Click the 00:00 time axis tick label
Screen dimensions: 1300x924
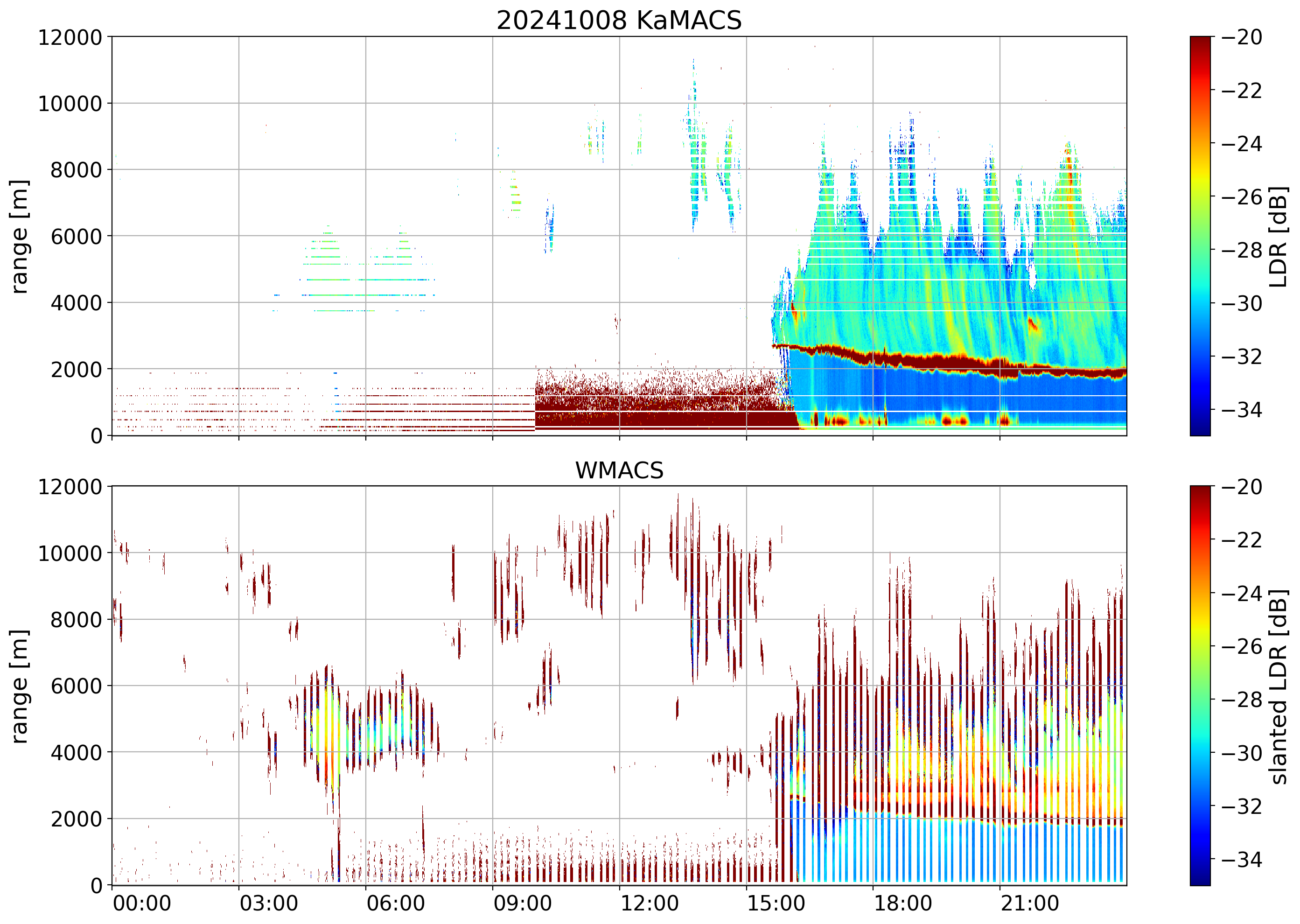point(142,903)
